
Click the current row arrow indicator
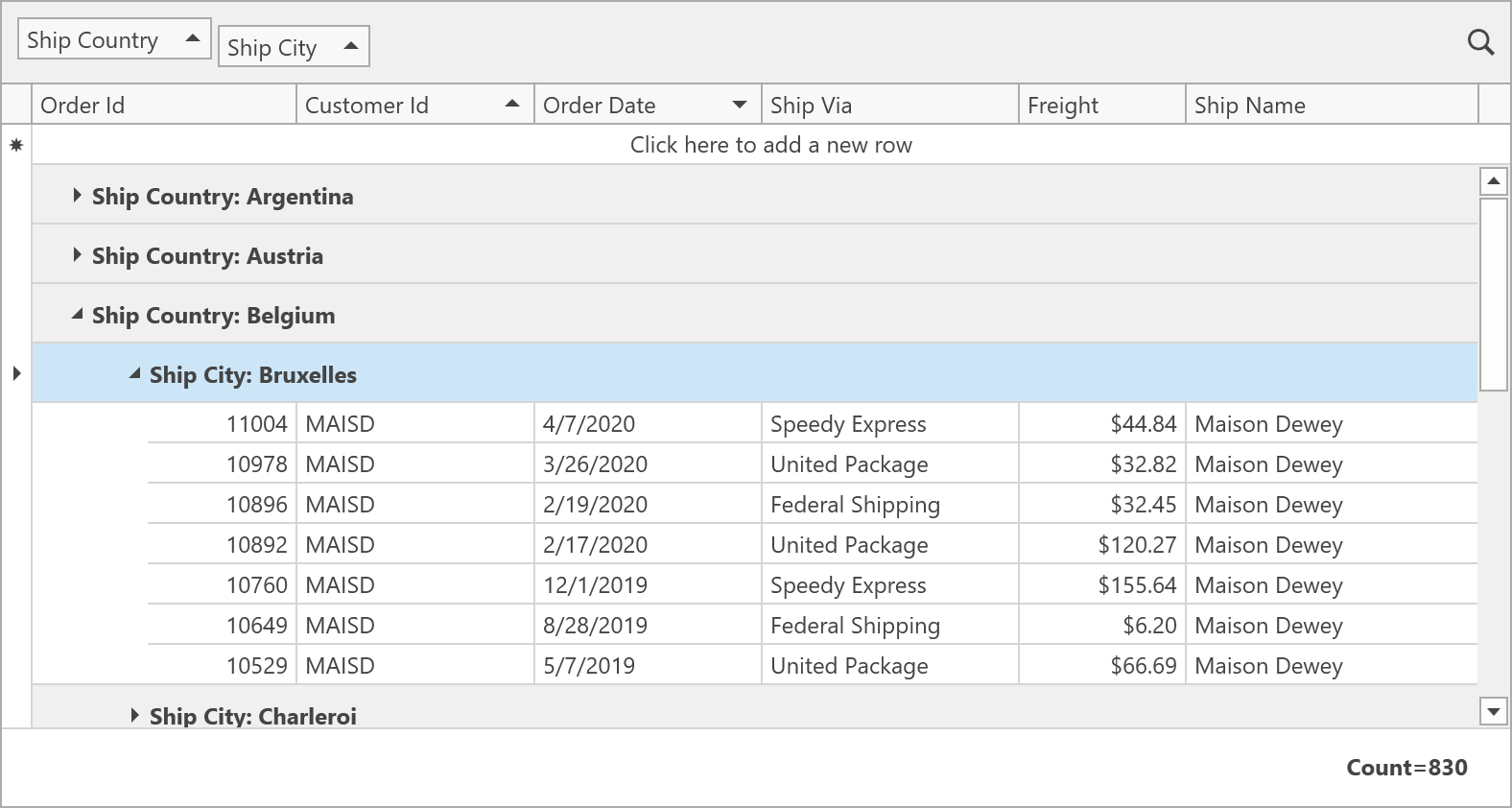point(16,373)
